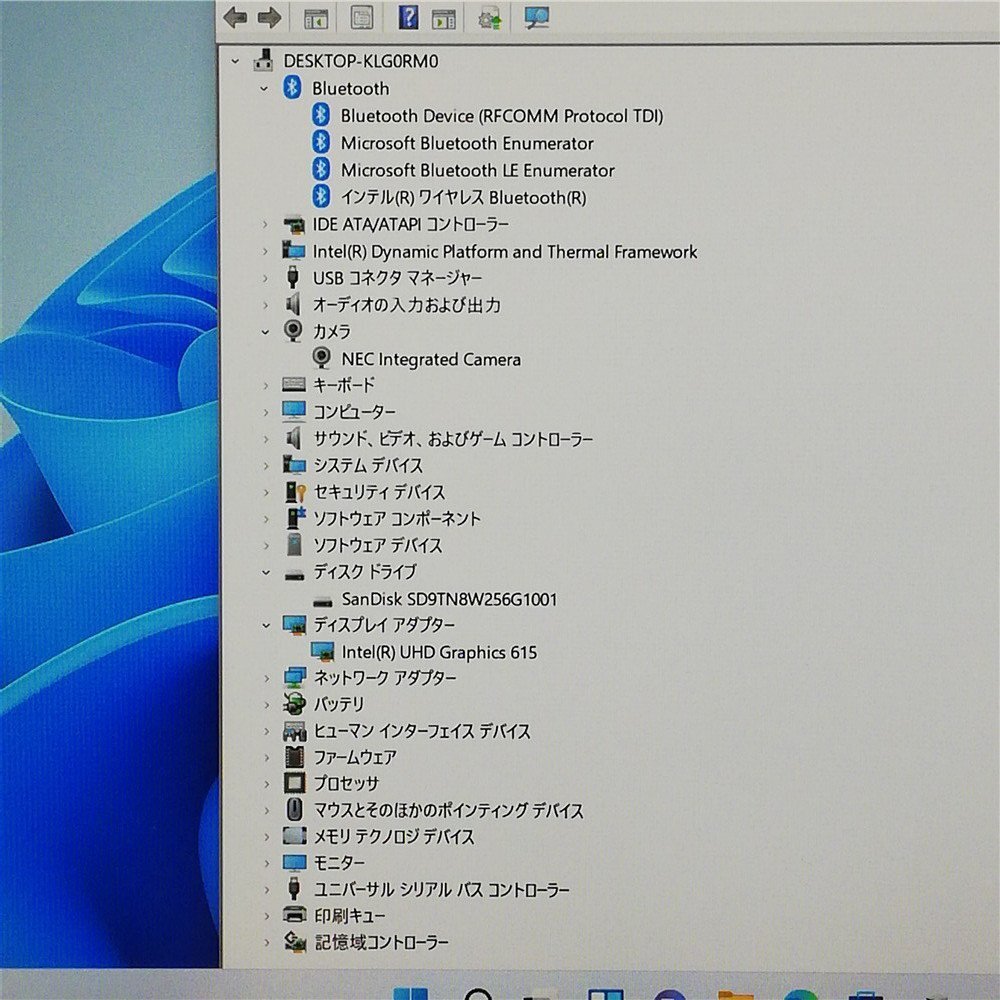Select the コンピューター category label
1000x1000 pixels.
click(x=355, y=412)
